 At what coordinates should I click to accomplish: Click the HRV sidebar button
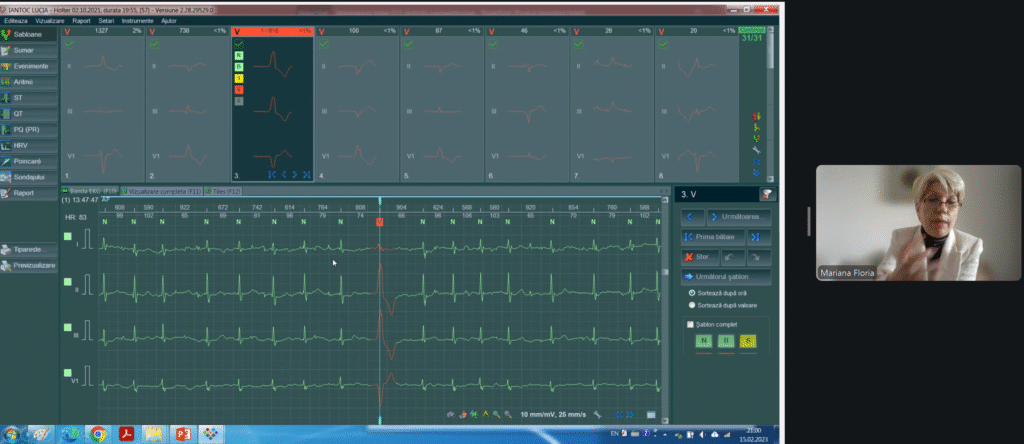coord(28,145)
